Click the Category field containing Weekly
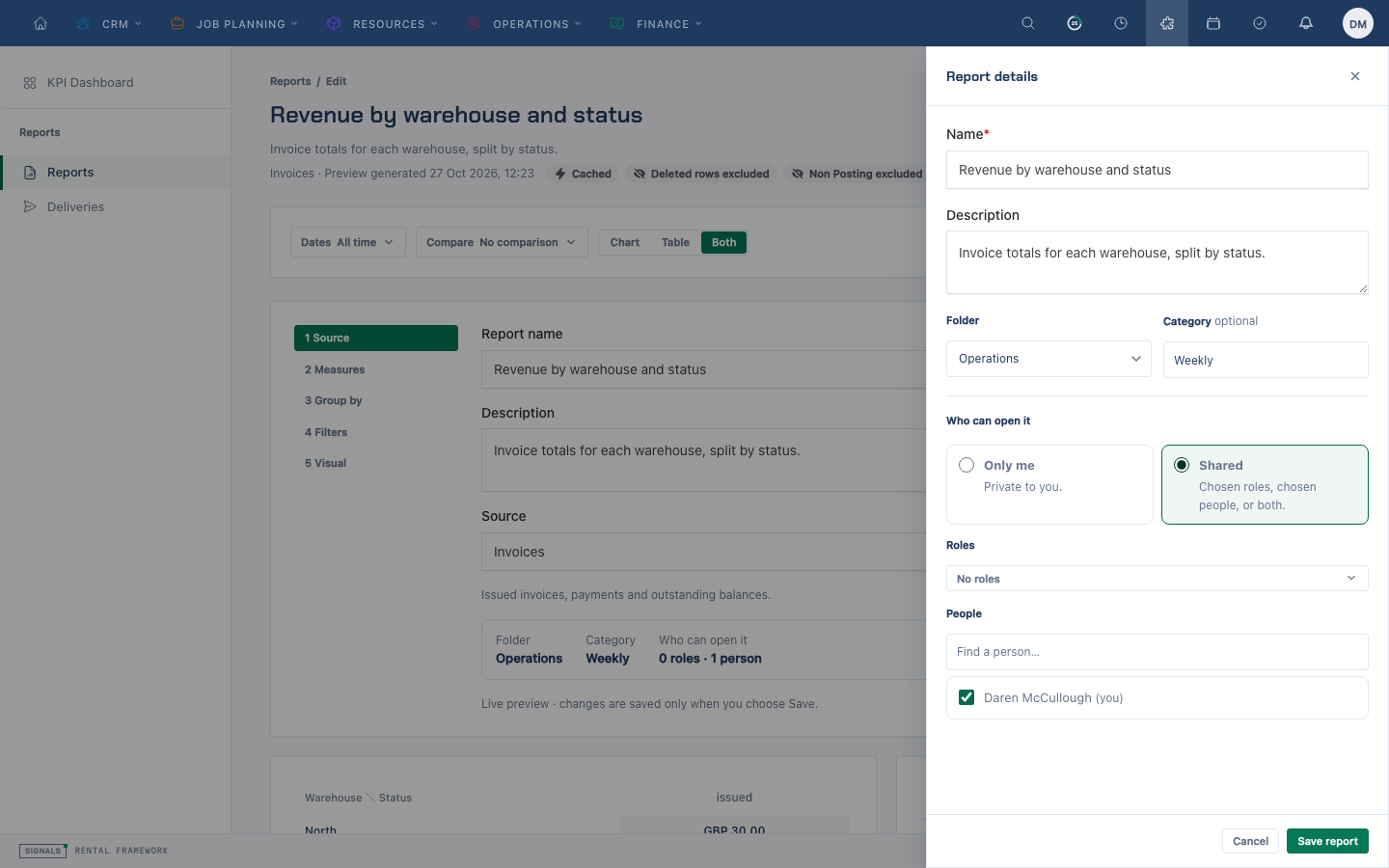The image size is (1389, 868). pos(1266,360)
